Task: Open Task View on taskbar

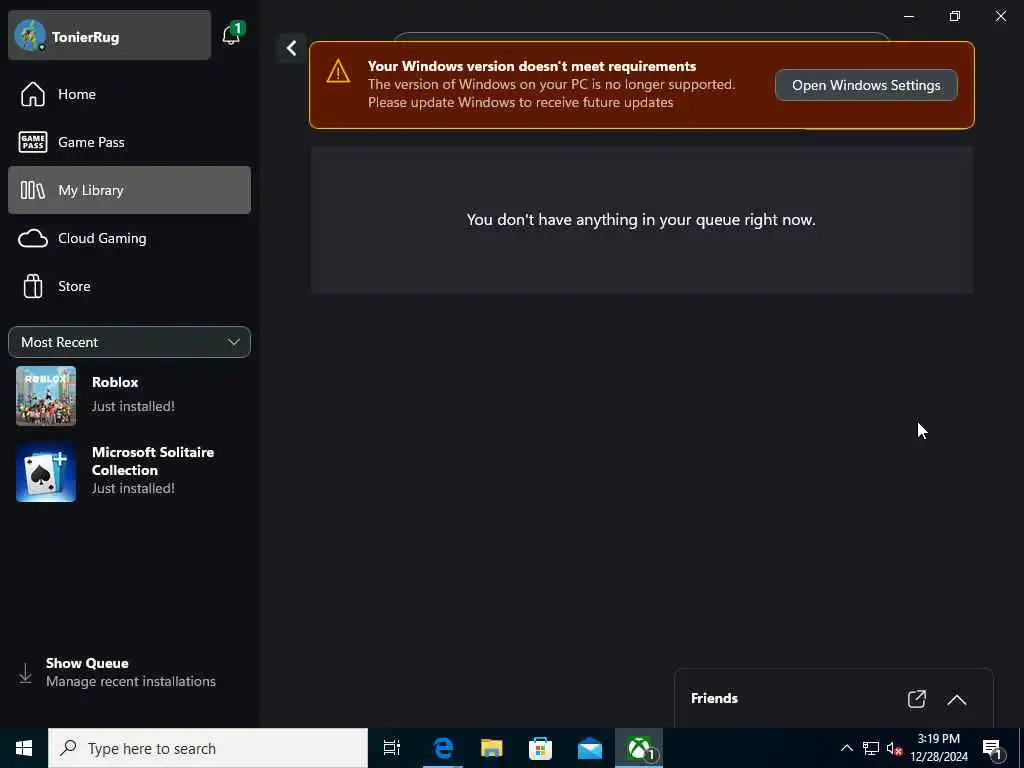Action: click(392, 748)
